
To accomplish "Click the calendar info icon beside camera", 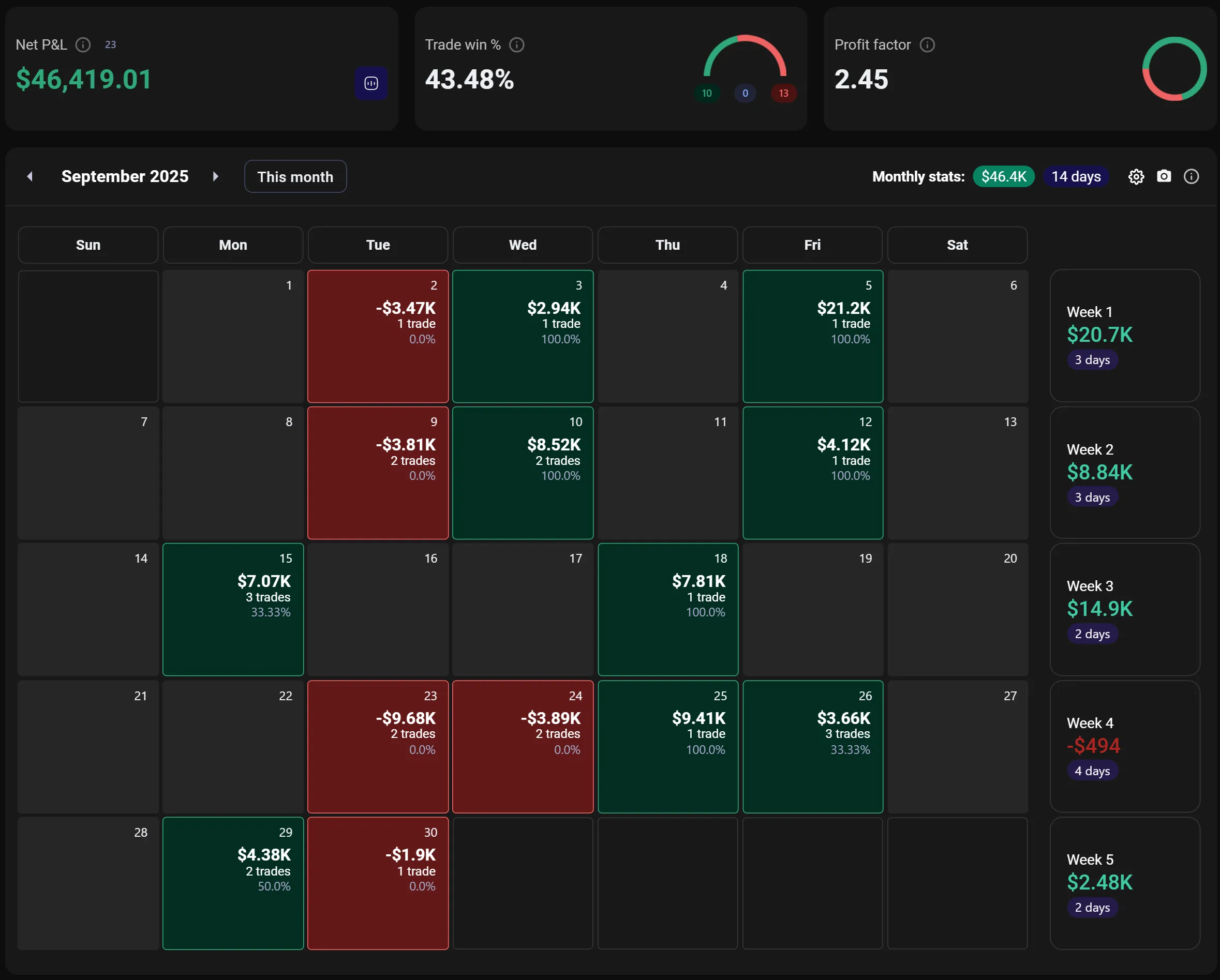I will tap(1191, 176).
